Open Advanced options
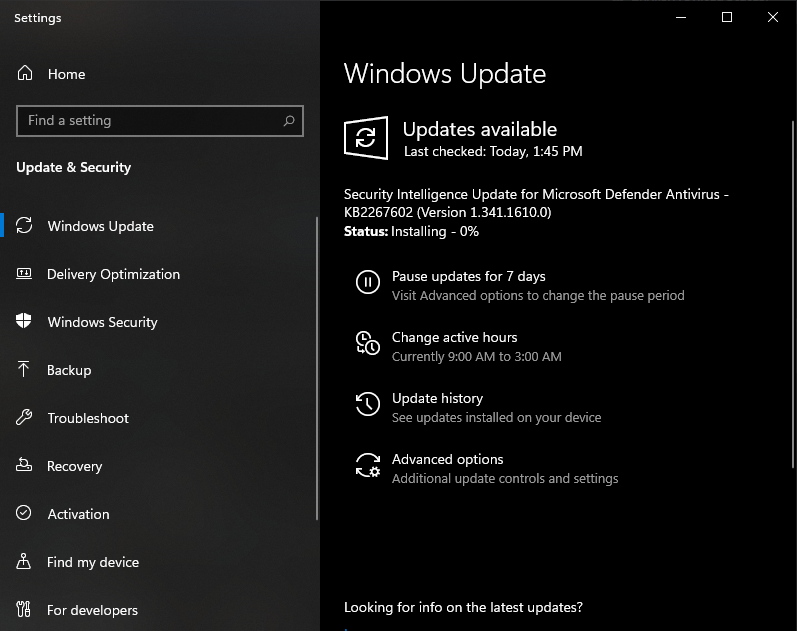The image size is (797, 631). (447, 459)
